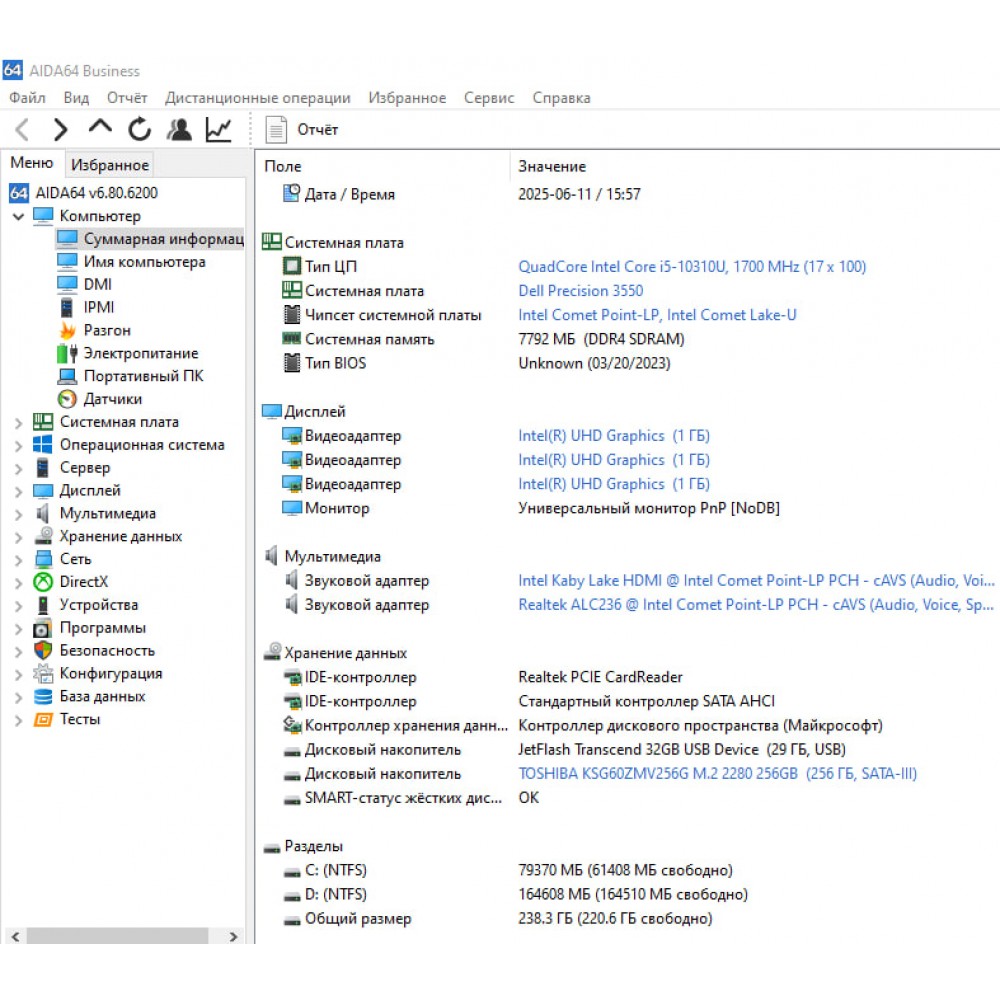Collapse the Компьютер tree node
Viewport: 1000px width, 1000px height.
18,216
